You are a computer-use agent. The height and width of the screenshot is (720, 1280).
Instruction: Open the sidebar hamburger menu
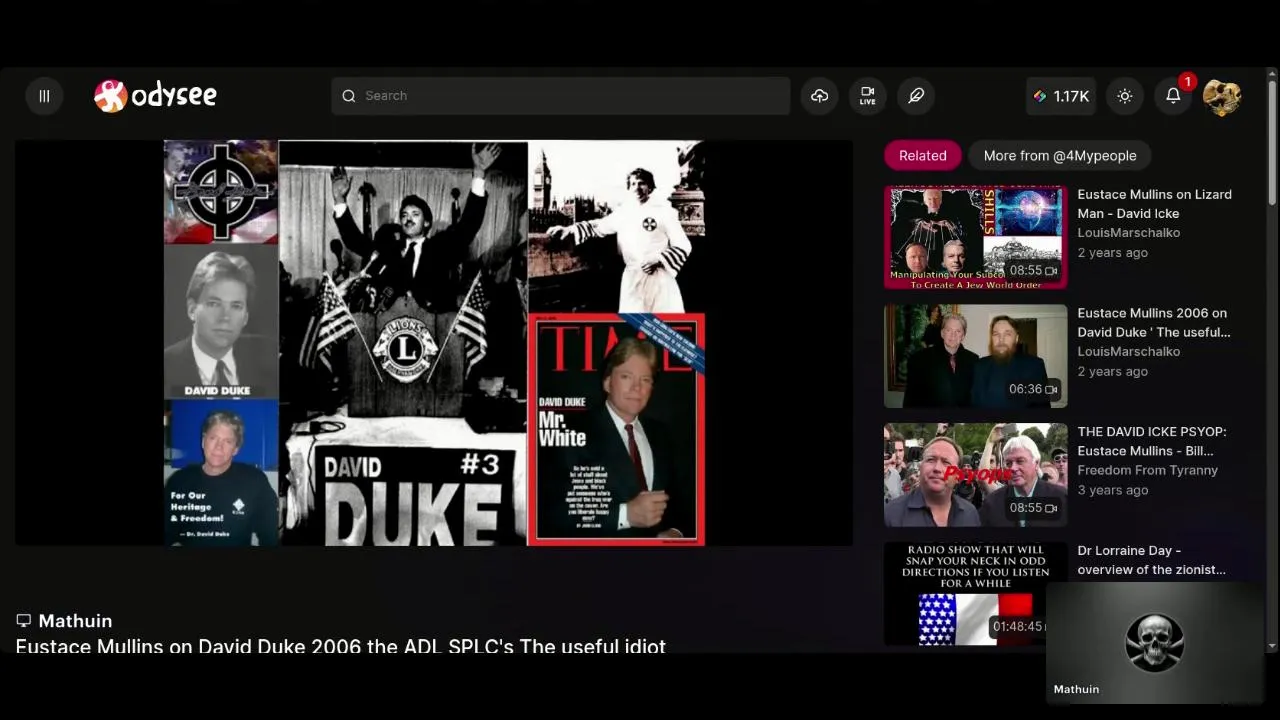(x=44, y=96)
